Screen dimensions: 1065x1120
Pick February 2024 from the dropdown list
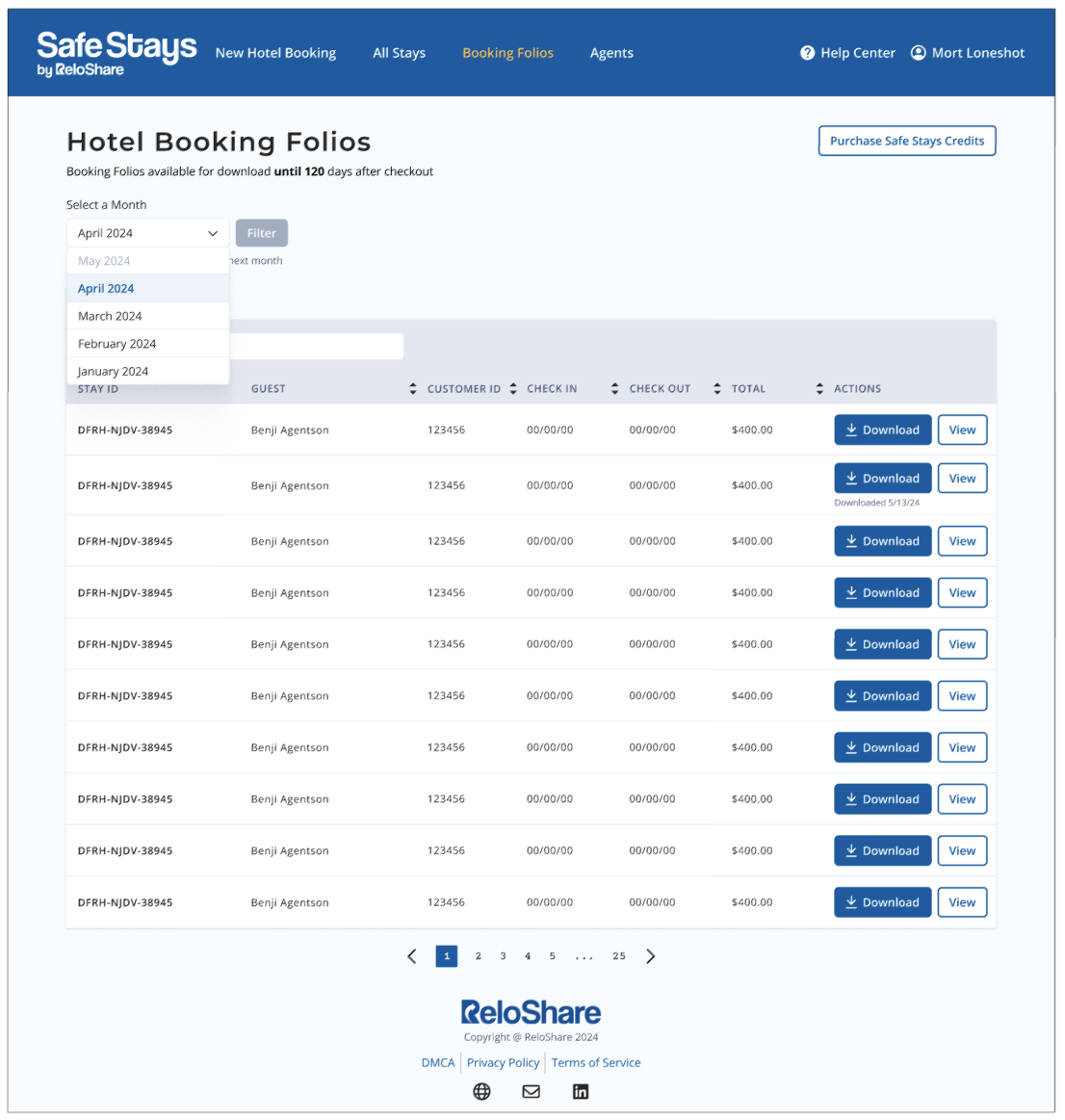coord(117,344)
